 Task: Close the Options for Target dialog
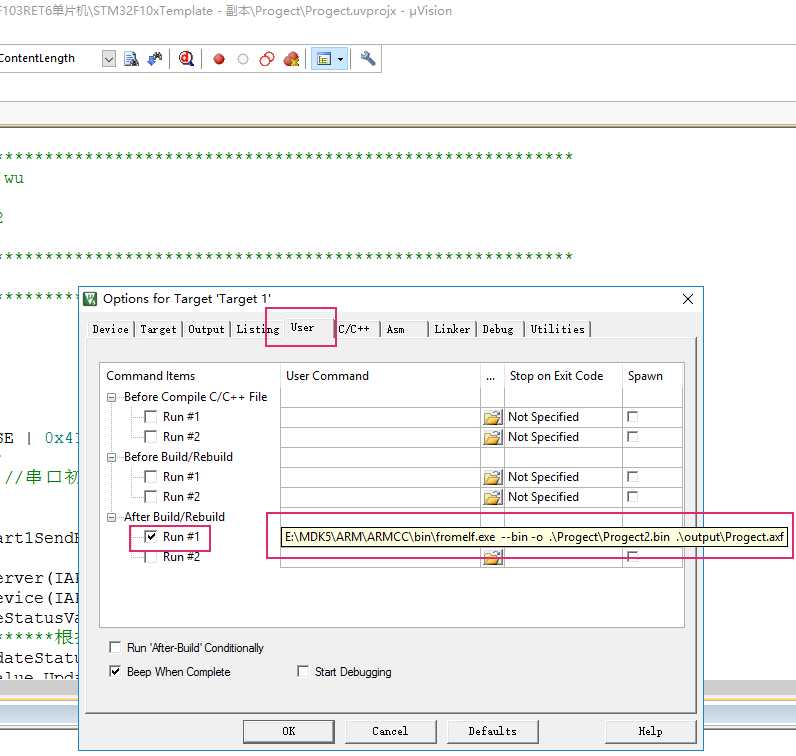688,299
